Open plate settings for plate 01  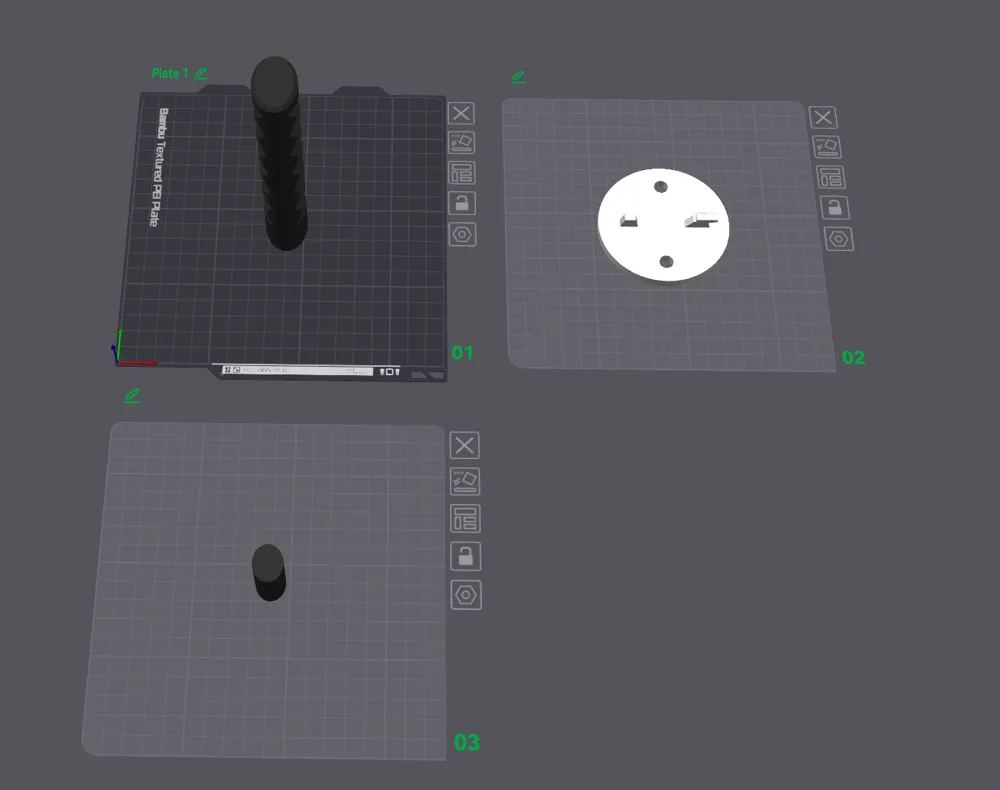[x=462, y=234]
